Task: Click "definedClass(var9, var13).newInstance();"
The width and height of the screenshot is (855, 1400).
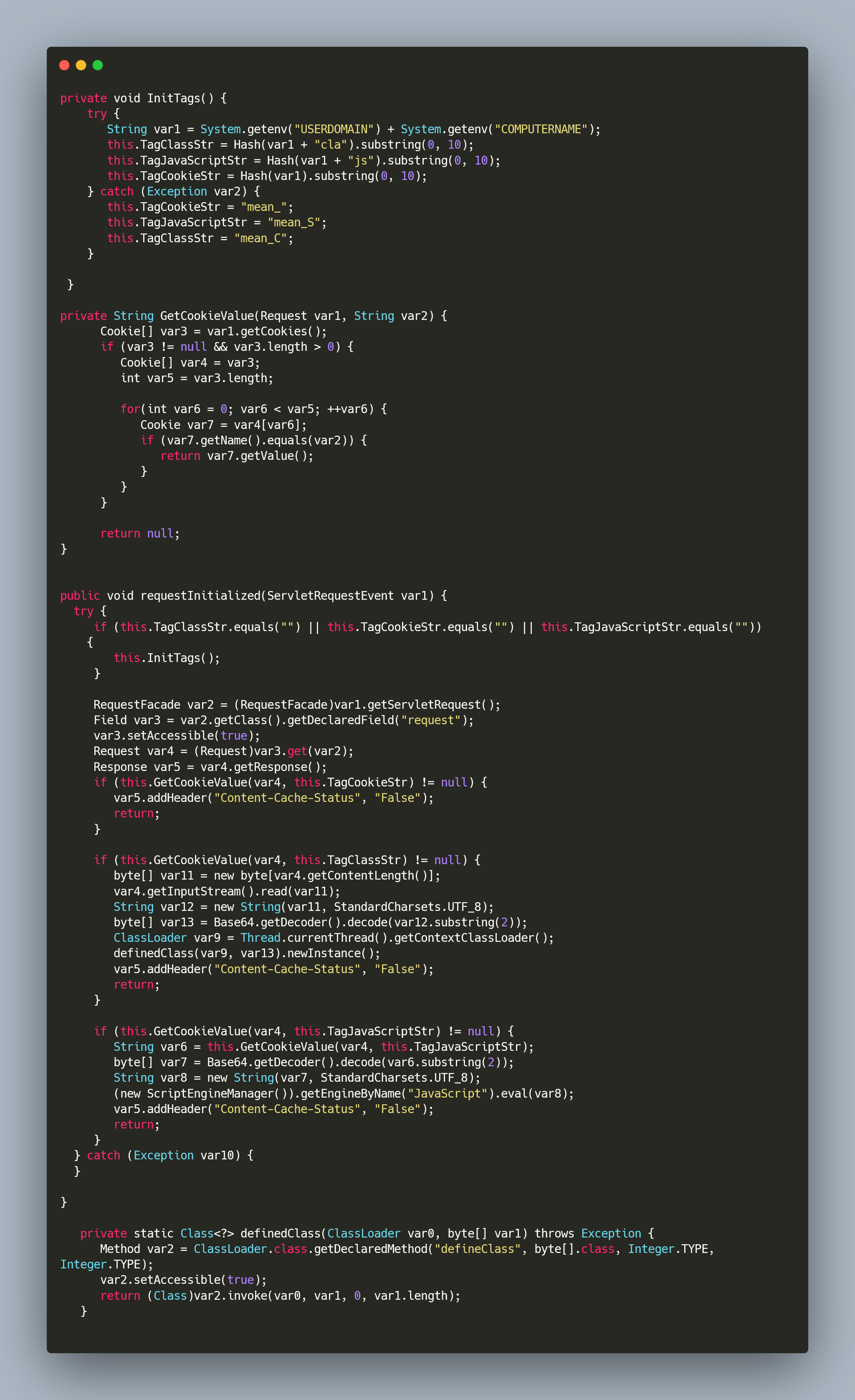Action: tap(247, 954)
